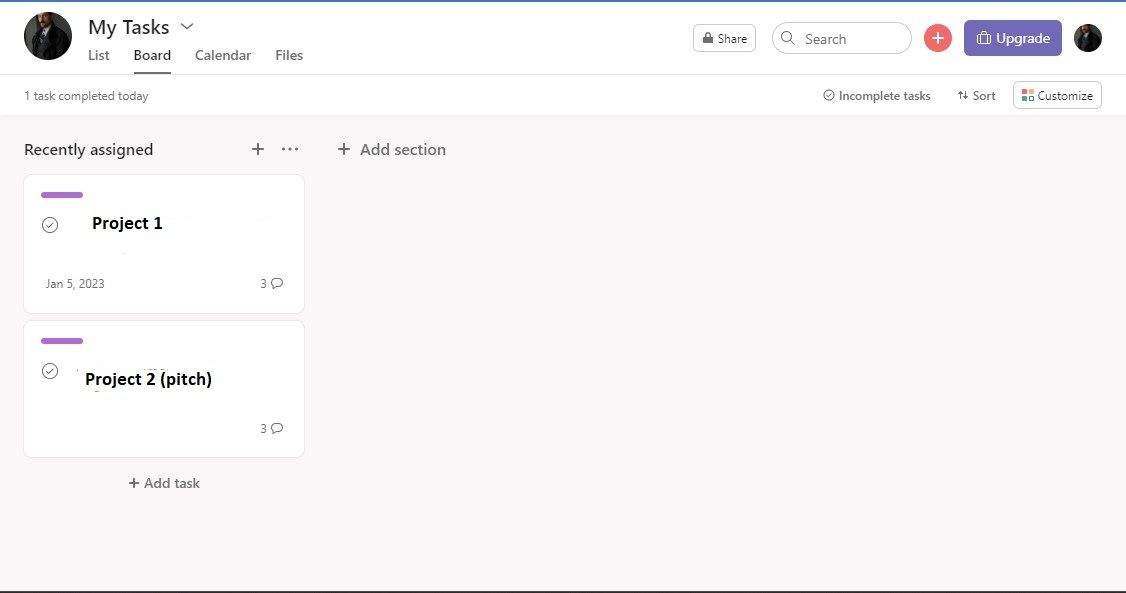Screen dimensions: 1126x593
Task: Open the Sort options
Action: pos(976,95)
